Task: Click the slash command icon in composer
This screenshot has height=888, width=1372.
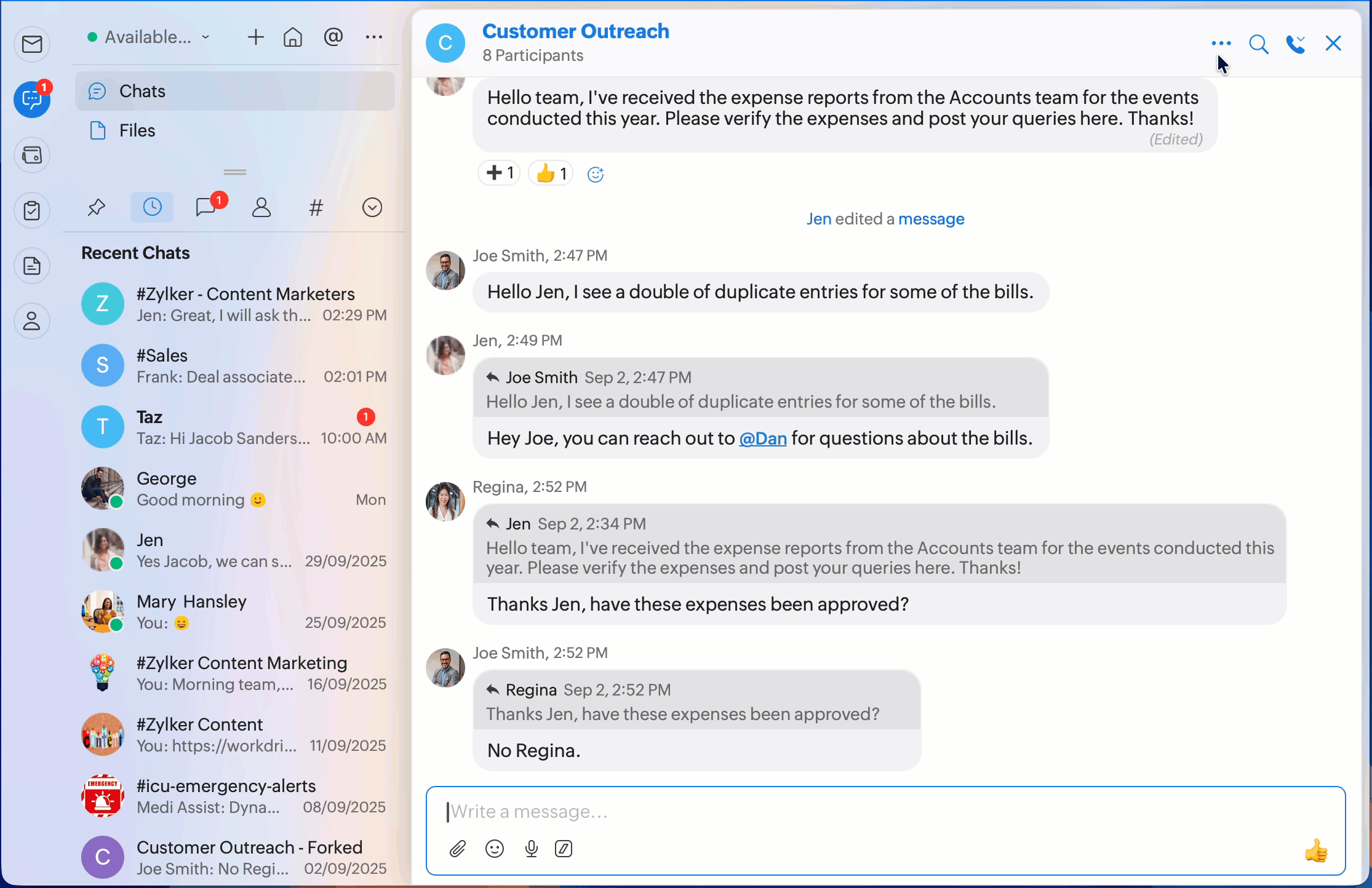Action: tap(564, 849)
